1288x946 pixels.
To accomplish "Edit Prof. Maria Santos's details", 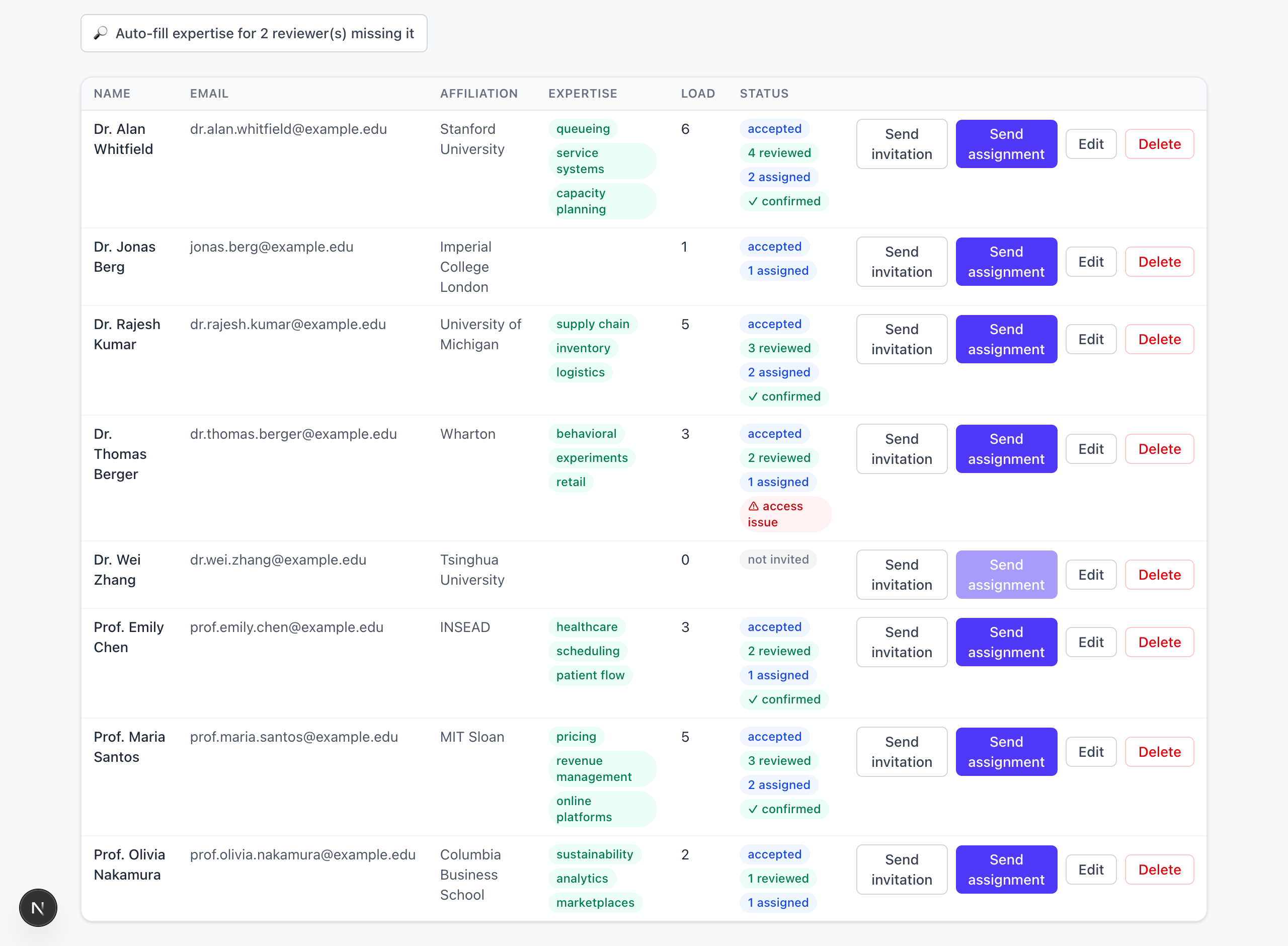I will pyautogui.click(x=1090, y=751).
